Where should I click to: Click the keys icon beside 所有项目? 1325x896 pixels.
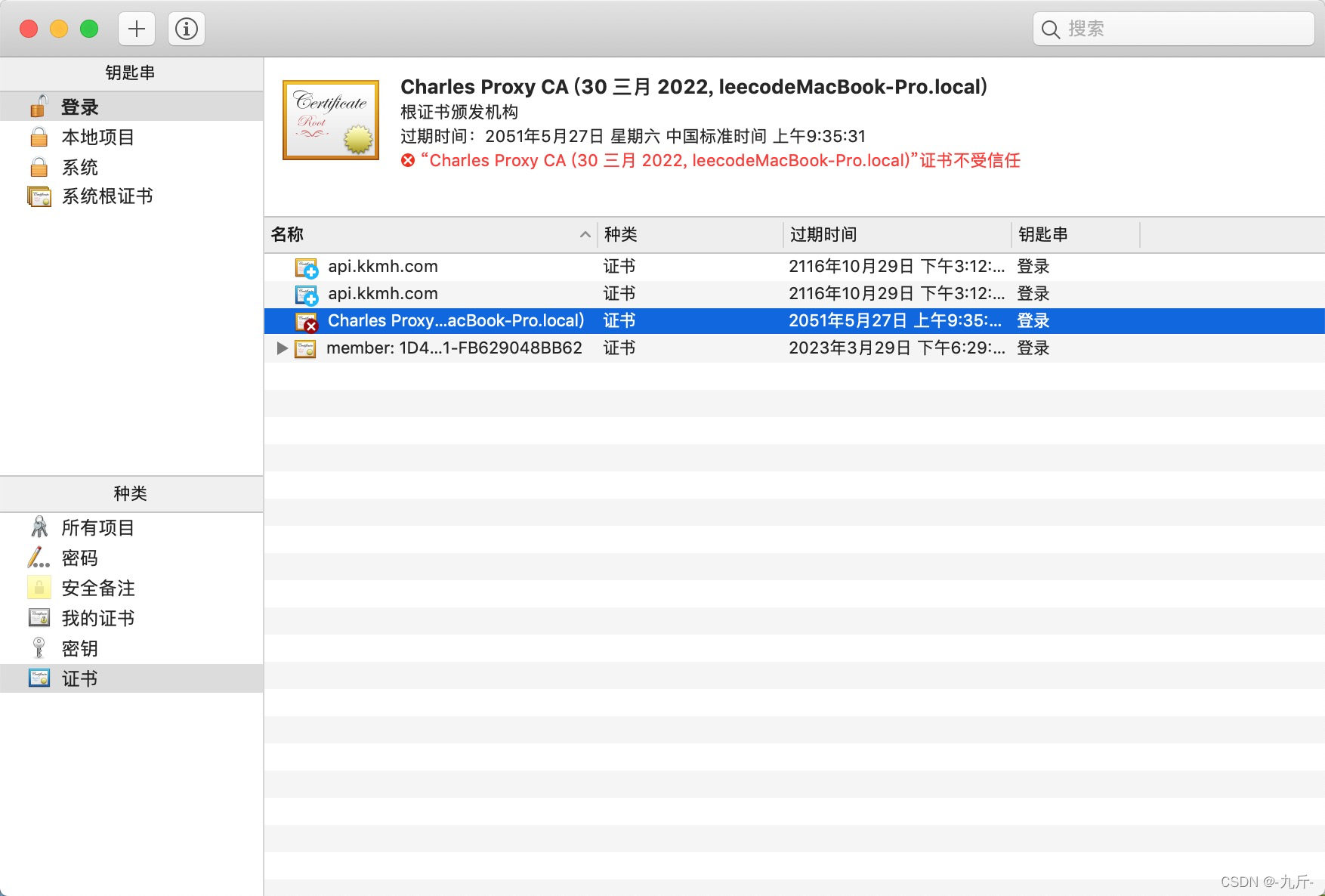pyautogui.click(x=39, y=527)
